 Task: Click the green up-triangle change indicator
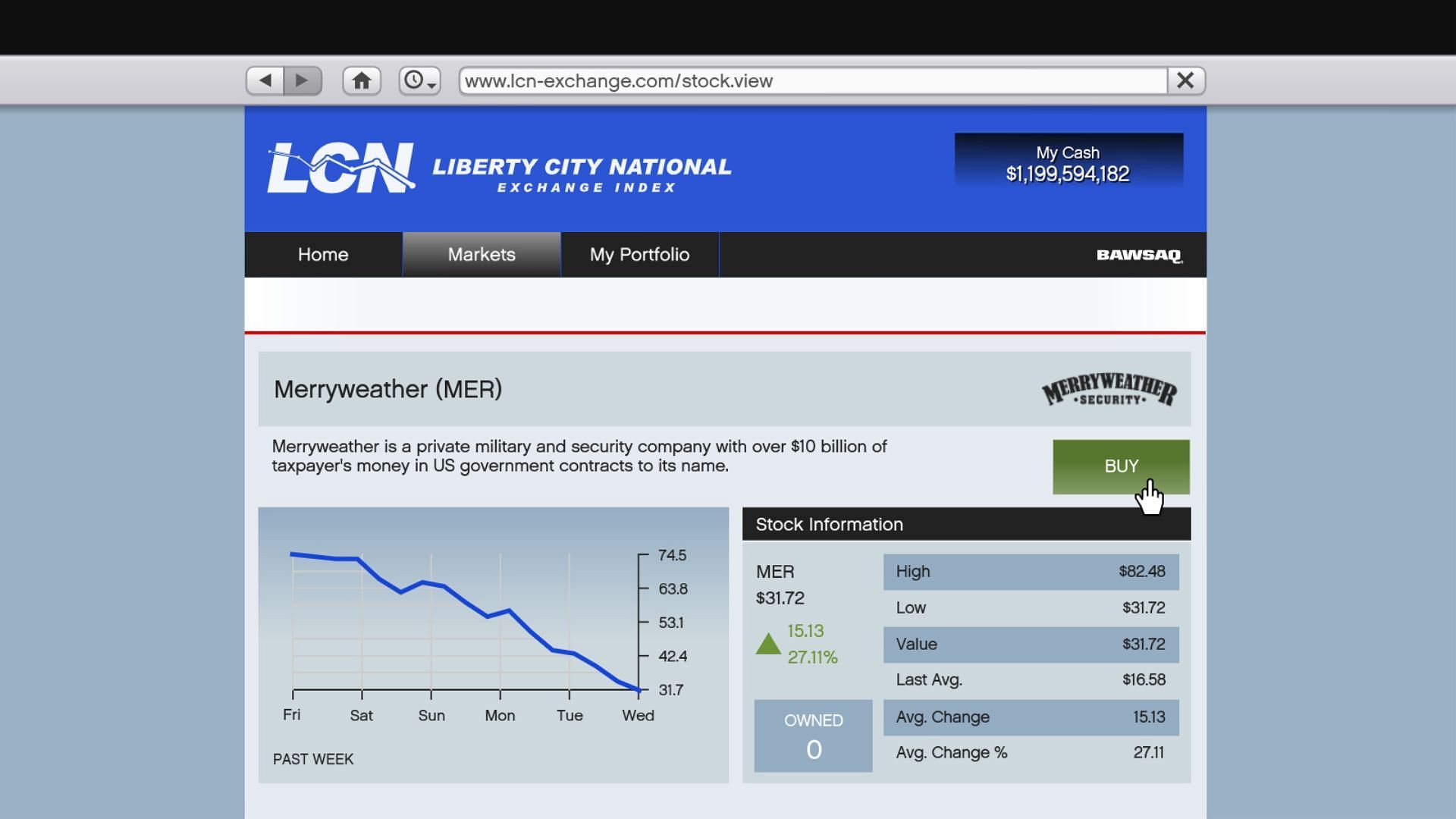point(768,644)
